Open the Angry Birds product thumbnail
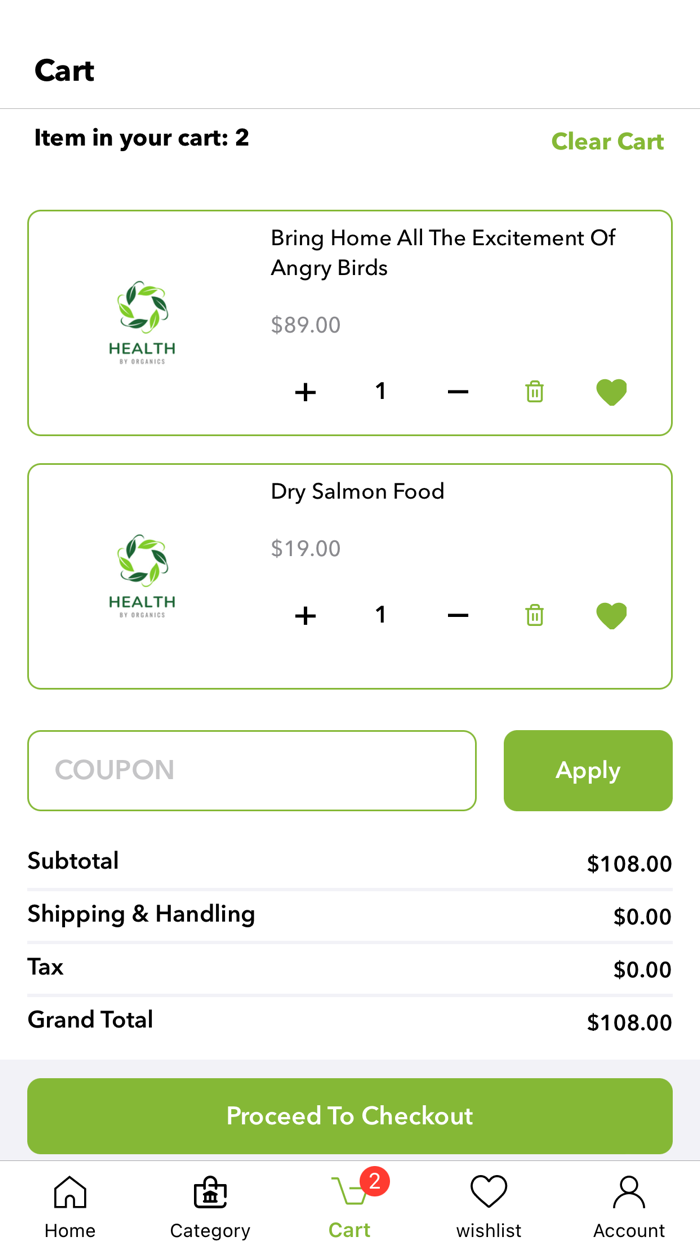700x1244 pixels. [141, 322]
